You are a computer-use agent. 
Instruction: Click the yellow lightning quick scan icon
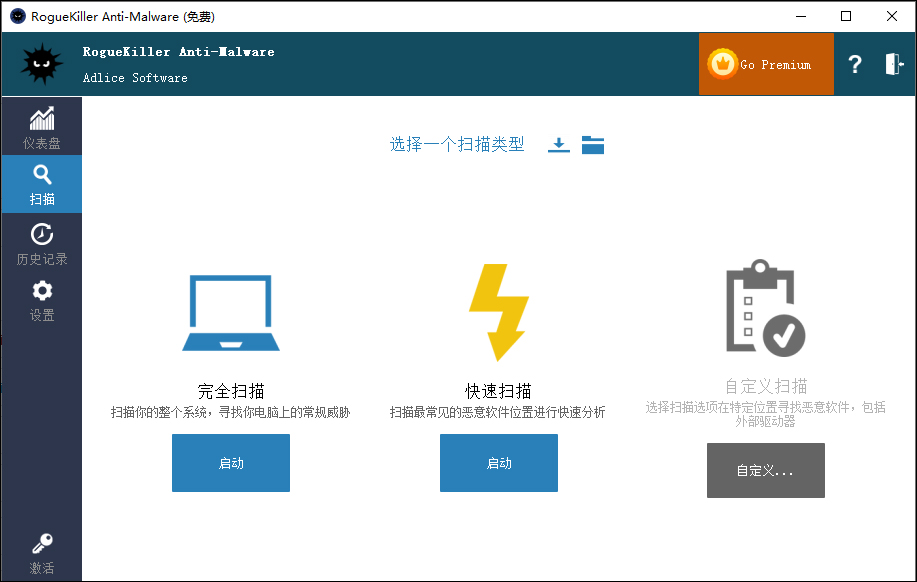499,312
